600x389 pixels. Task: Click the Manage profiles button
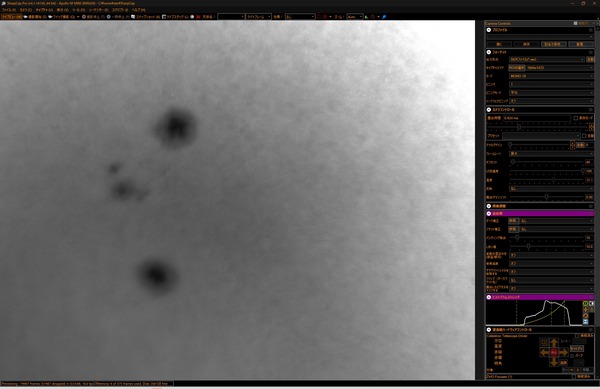point(580,44)
